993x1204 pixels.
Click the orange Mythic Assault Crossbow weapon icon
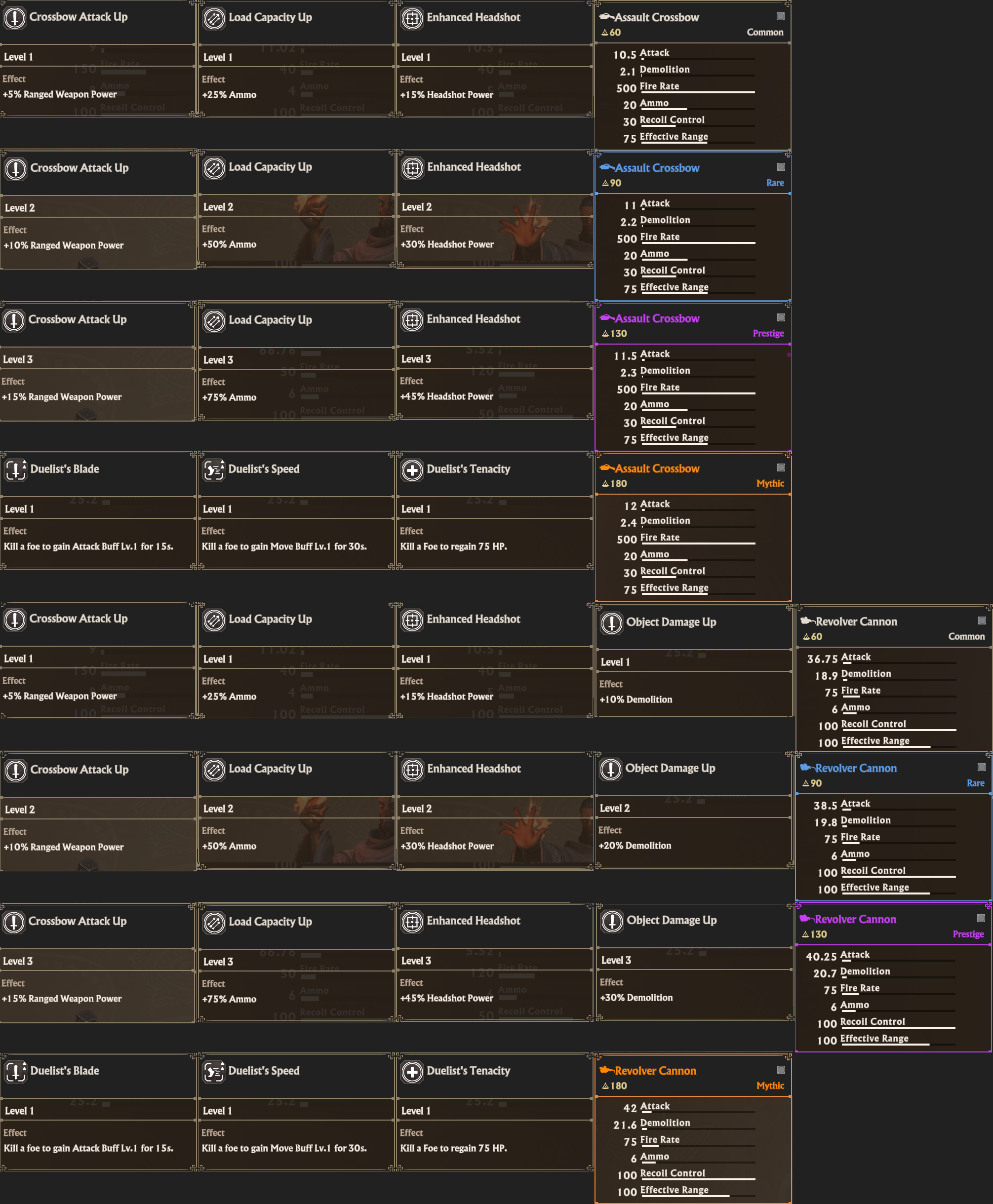[x=606, y=468]
